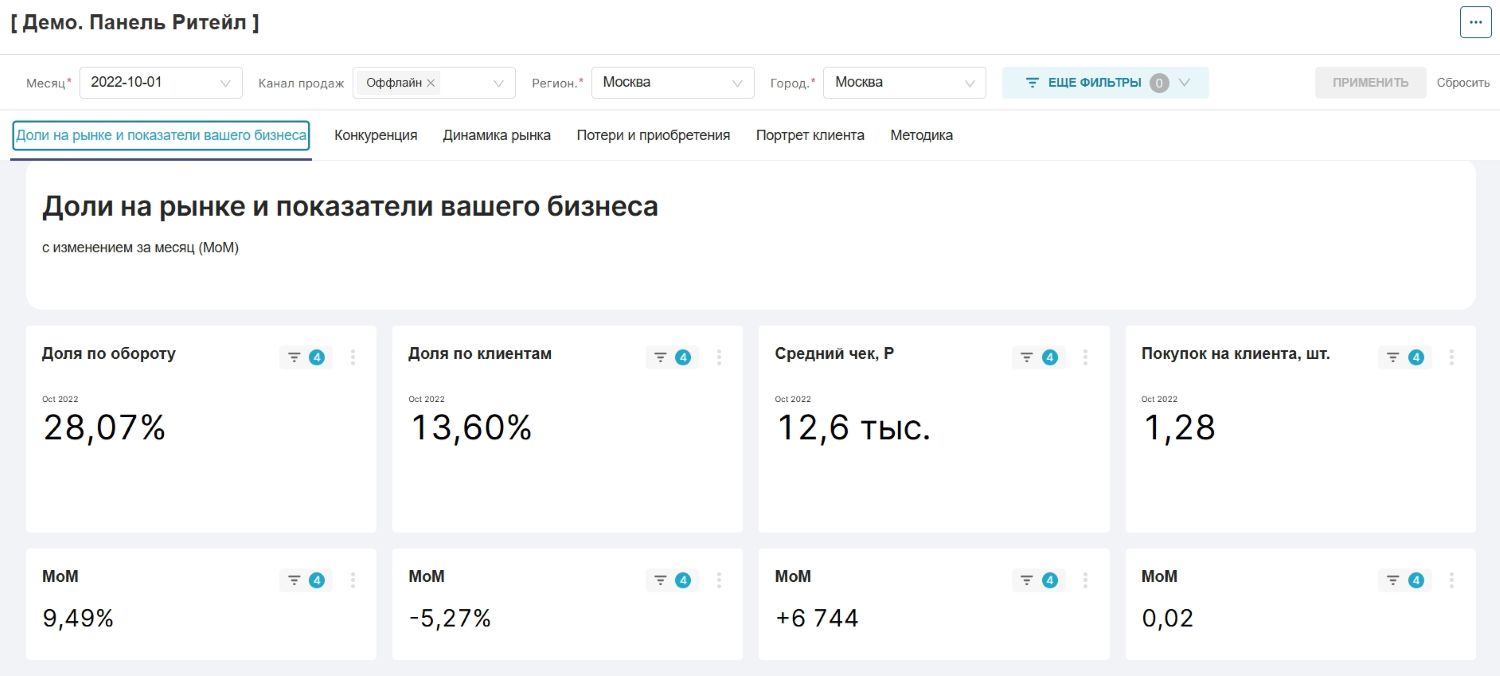The height and width of the screenshot is (676, 1500).
Task: Open the Динамика рынка tab
Action: pyautogui.click(x=496, y=135)
